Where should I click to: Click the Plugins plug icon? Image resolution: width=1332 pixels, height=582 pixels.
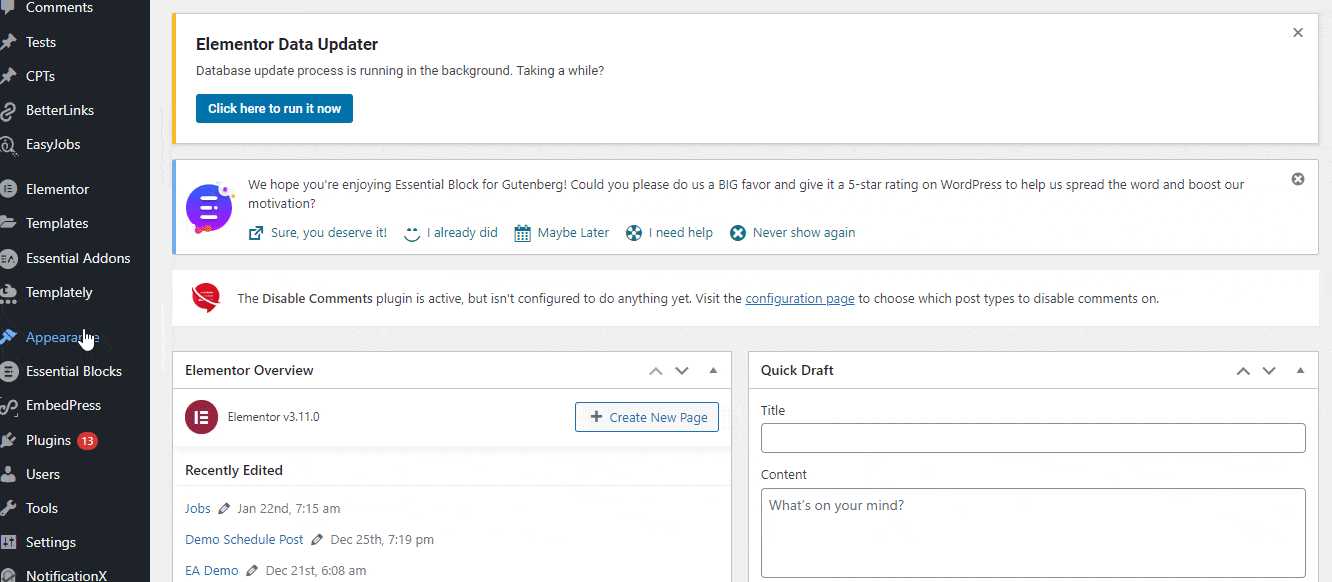coord(9,440)
